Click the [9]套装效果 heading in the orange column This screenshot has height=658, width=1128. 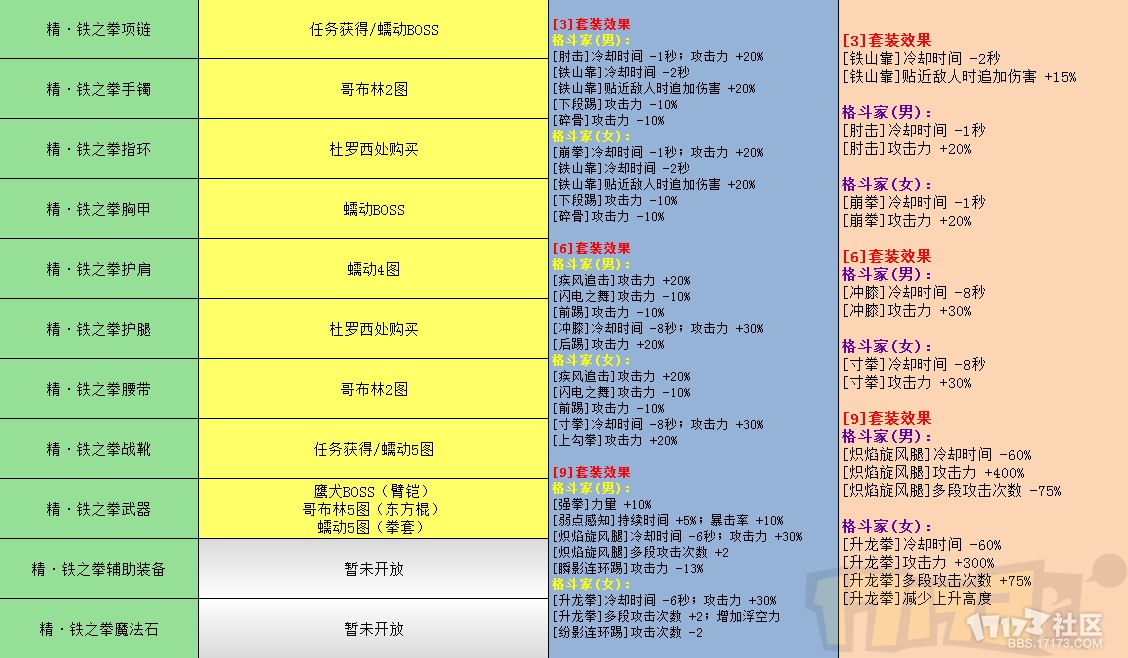(x=886, y=418)
